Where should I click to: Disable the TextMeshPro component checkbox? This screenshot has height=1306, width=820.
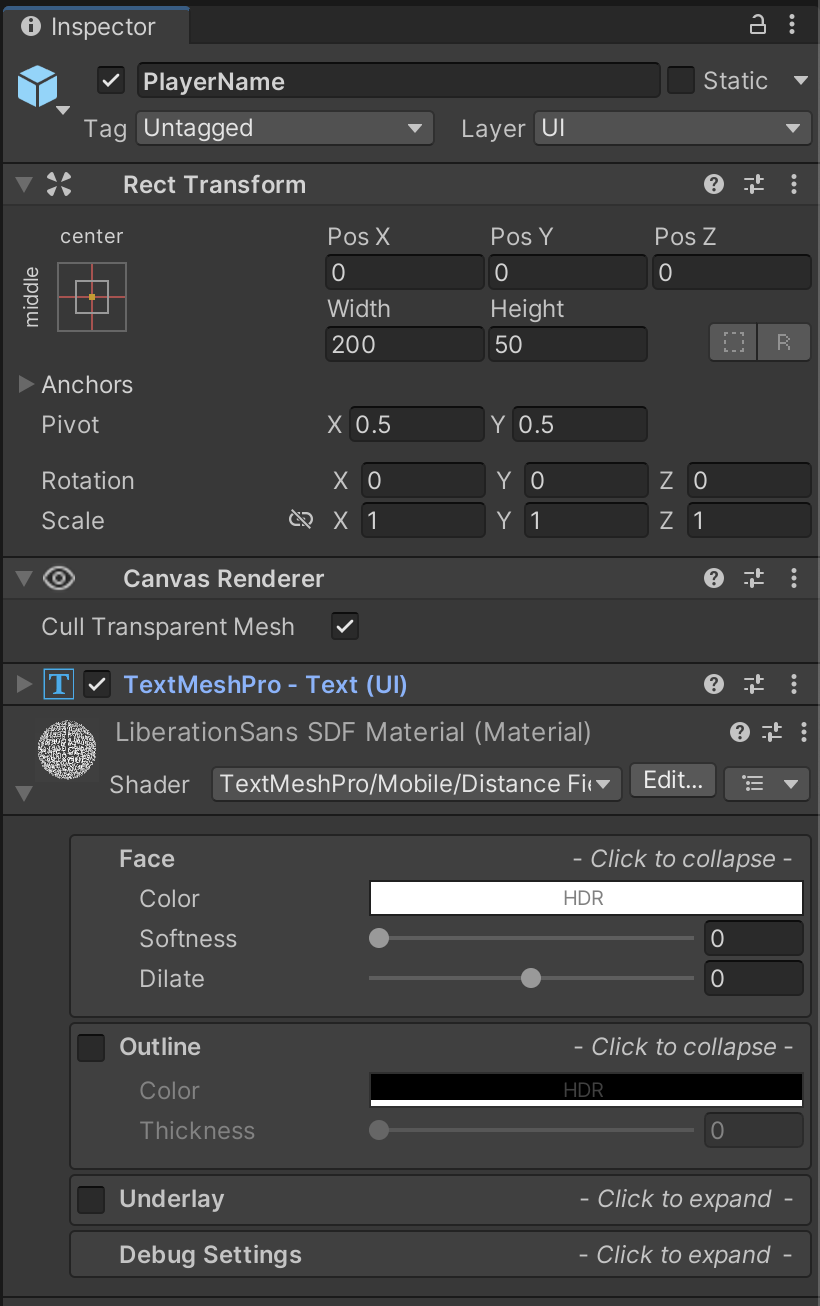97,685
